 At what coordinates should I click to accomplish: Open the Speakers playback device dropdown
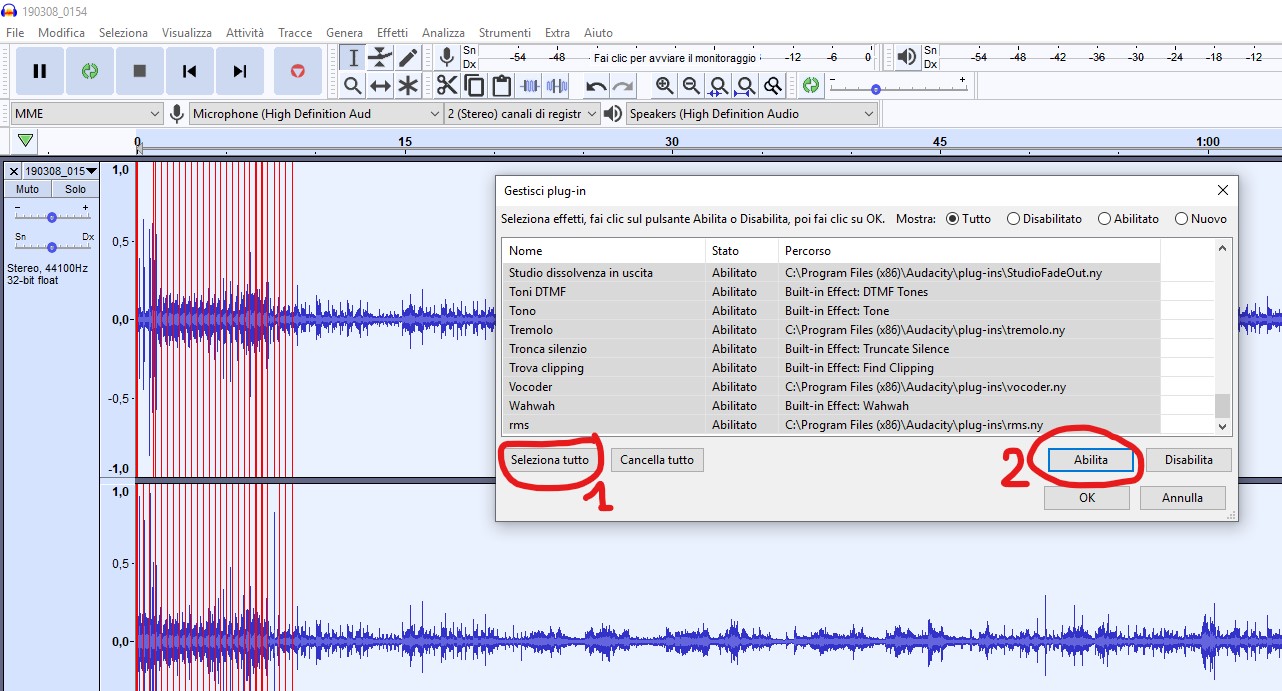coord(752,114)
